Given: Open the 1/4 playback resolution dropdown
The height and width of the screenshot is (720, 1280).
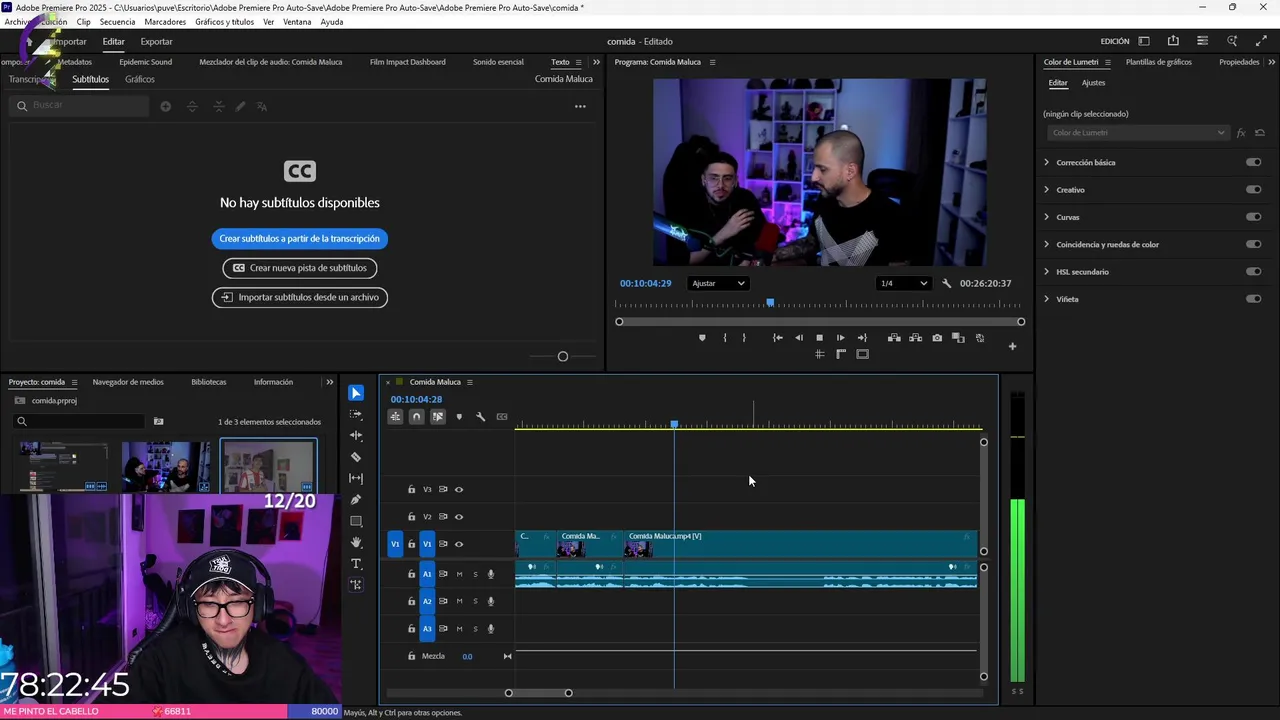Looking at the screenshot, I should pos(903,284).
